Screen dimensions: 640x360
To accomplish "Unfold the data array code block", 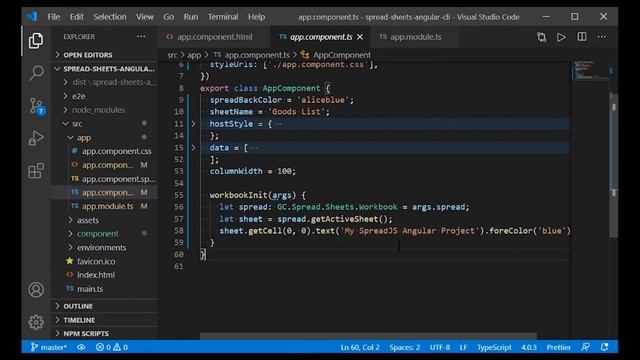I will (193, 148).
